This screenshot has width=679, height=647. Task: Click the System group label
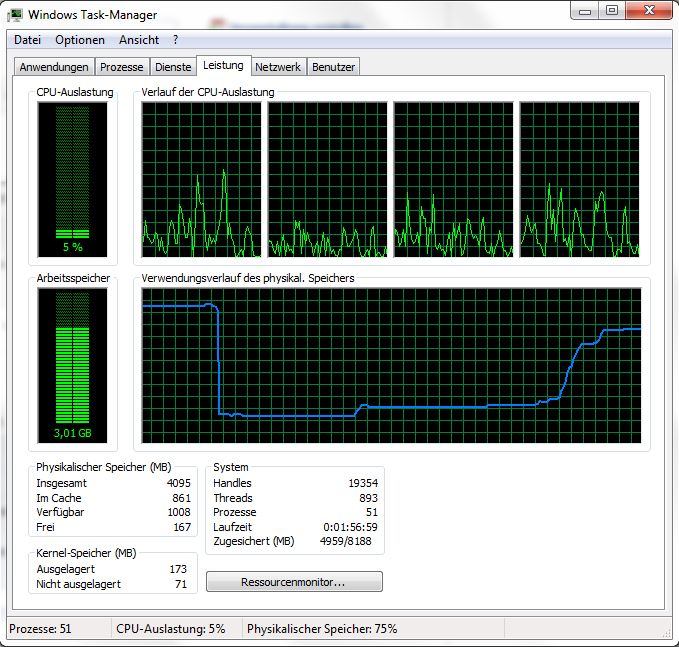[231, 467]
